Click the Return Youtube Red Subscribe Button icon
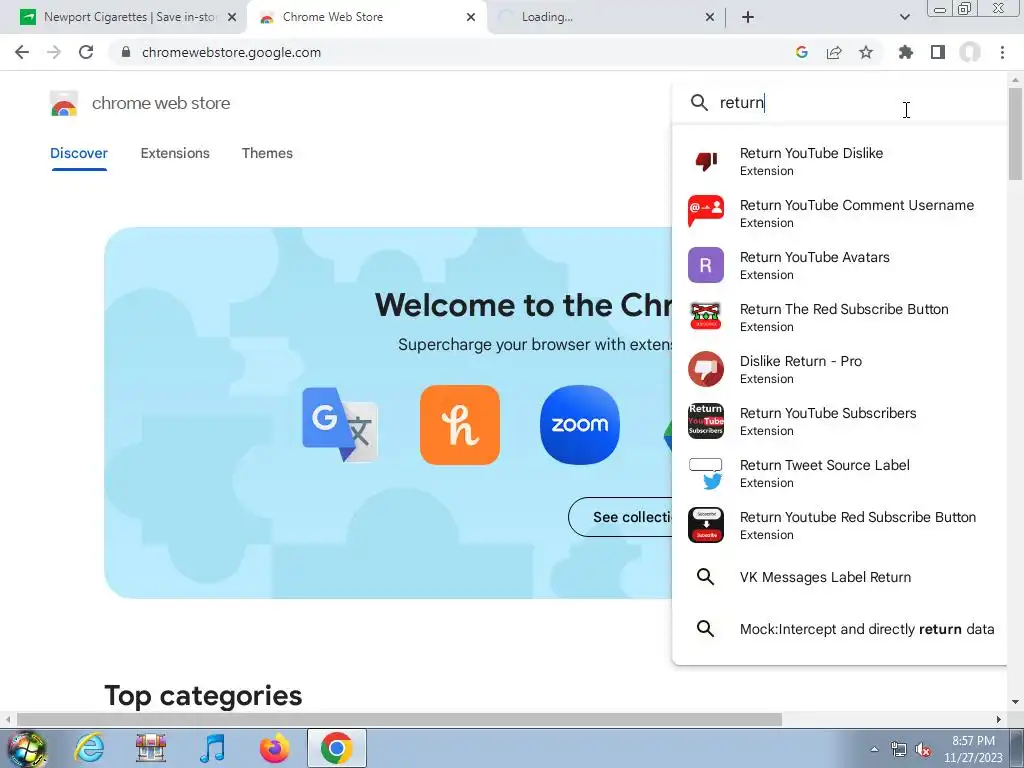Image resolution: width=1024 pixels, height=768 pixels. point(706,525)
